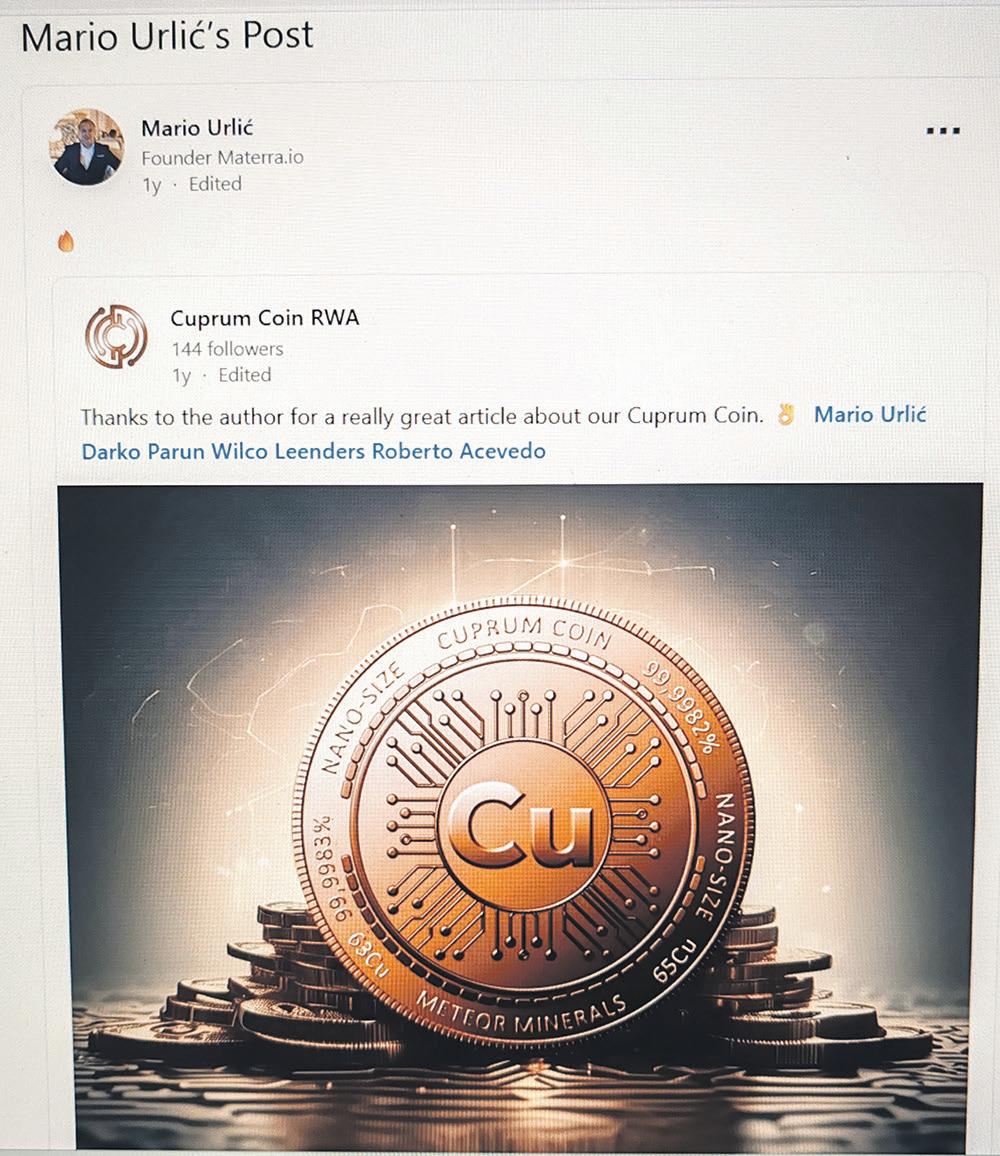The height and width of the screenshot is (1156, 1000).
Task: Select the Roberto Acevedo mention link
Action: [458, 450]
